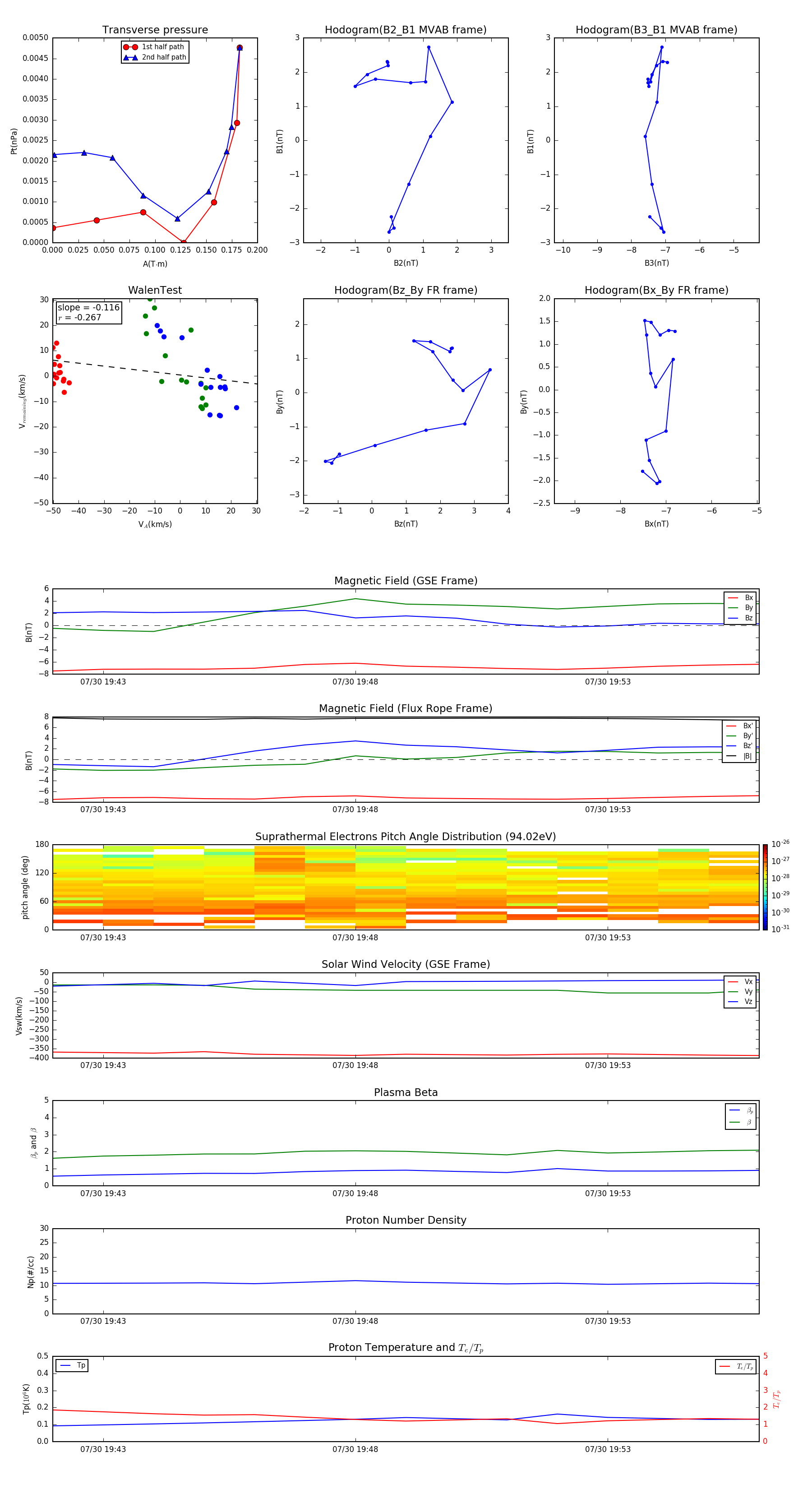Click the pitch angle color scale bar
The height and width of the screenshot is (1489, 812).
point(765,887)
